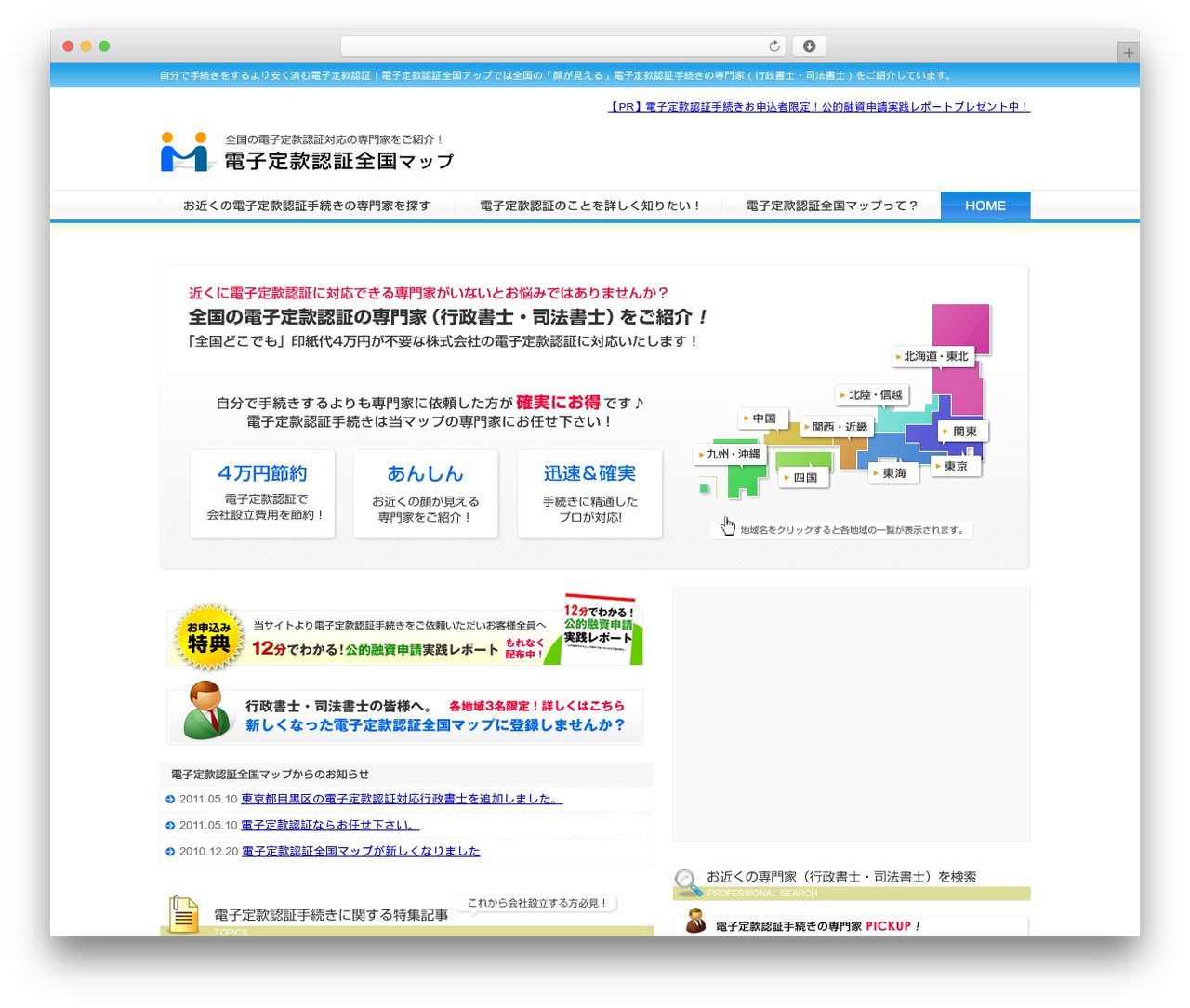Screen dimensions: 1190x1008
Task: Open link 電子定款認証全国マップが新しくなりました
Action: tap(361, 851)
